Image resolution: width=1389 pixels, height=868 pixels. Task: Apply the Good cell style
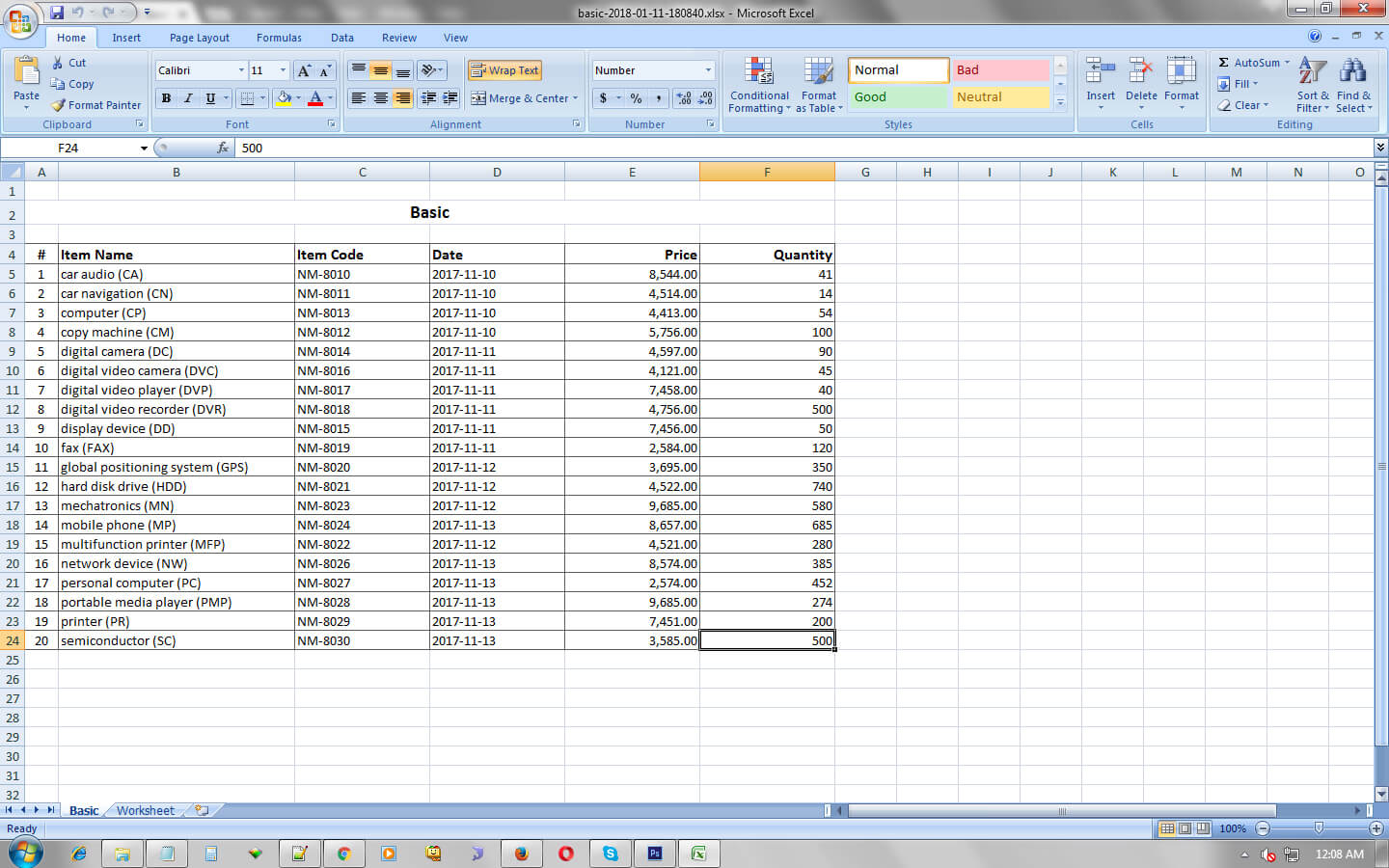[x=897, y=97]
